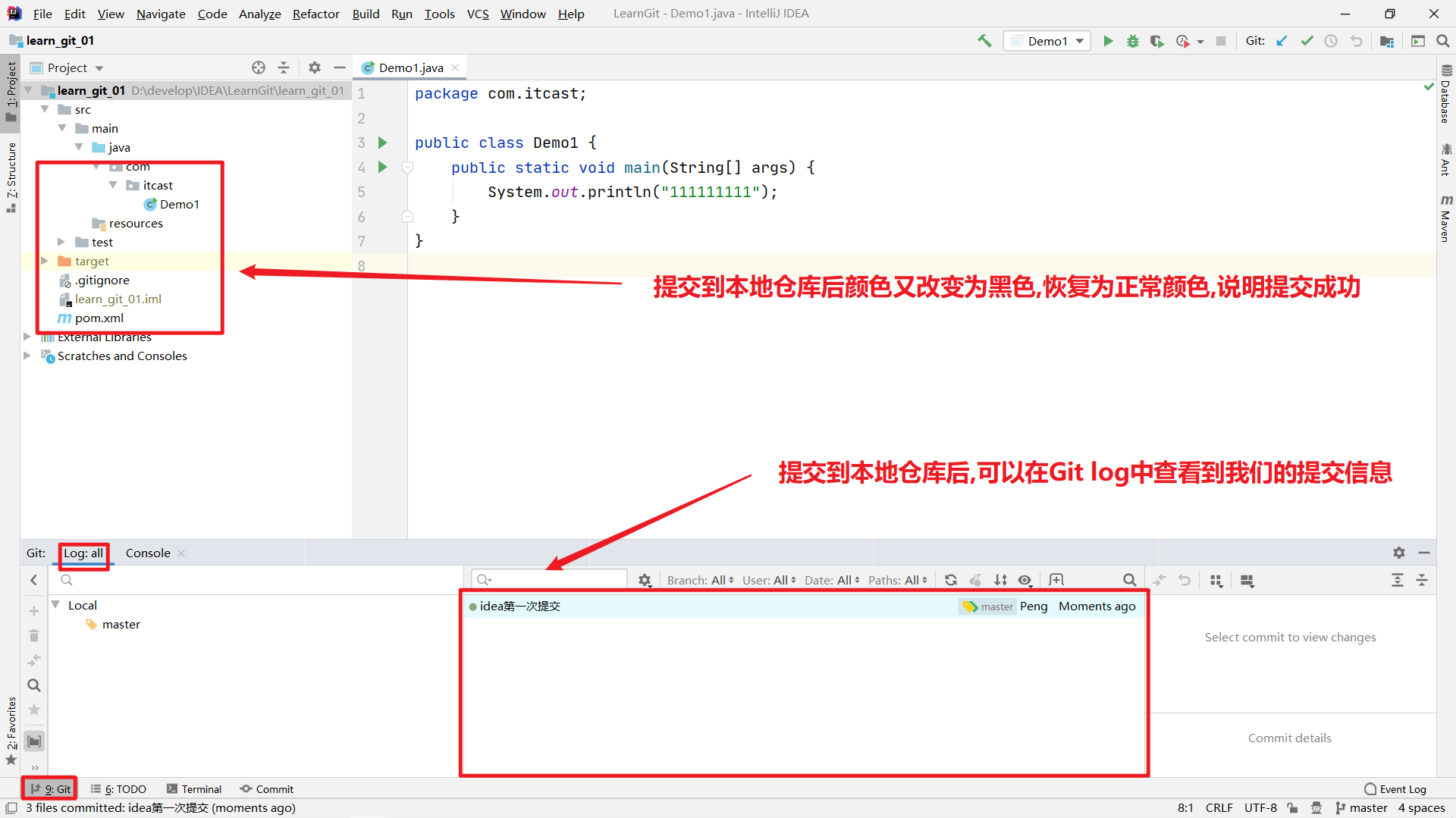Click the locate target icon in Project panel
Viewport: 1456px width, 818px height.
pos(259,67)
